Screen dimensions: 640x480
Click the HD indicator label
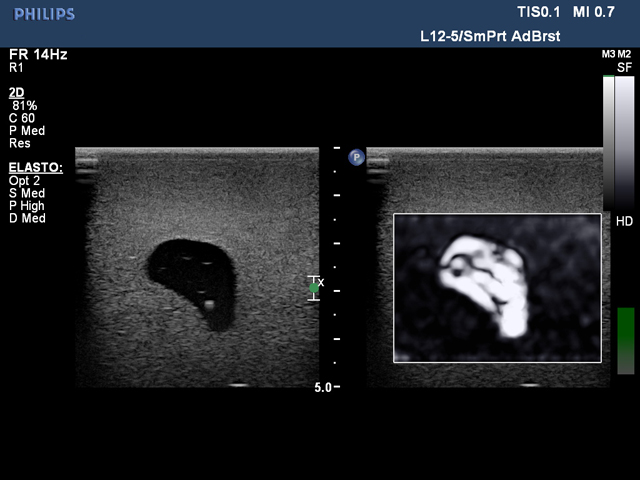click(x=624, y=220)
